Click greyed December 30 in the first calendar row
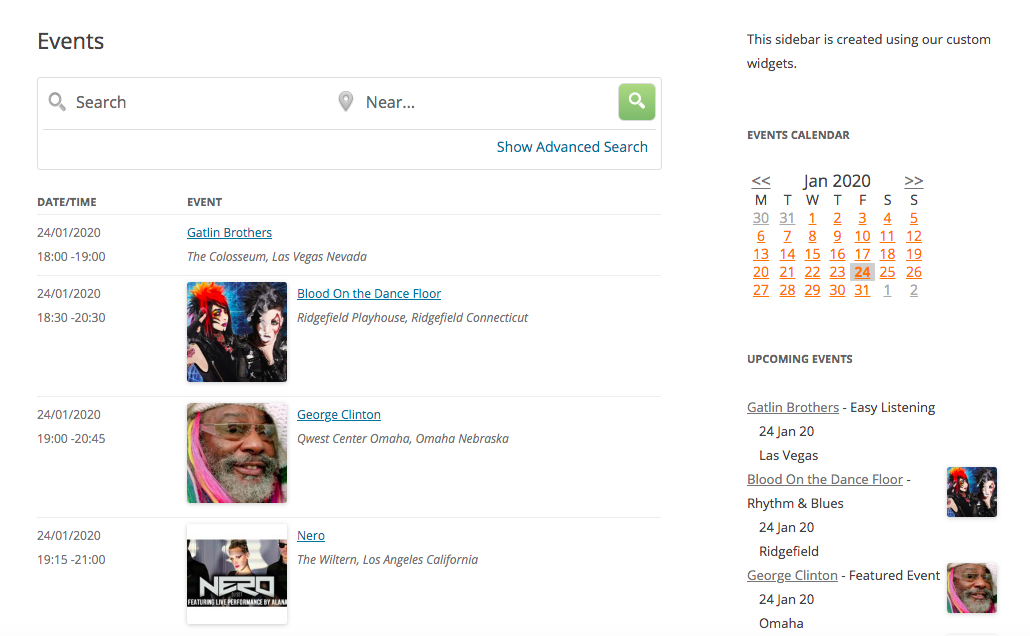Screen dimensions: 1030x636 (x=761, y=218)
